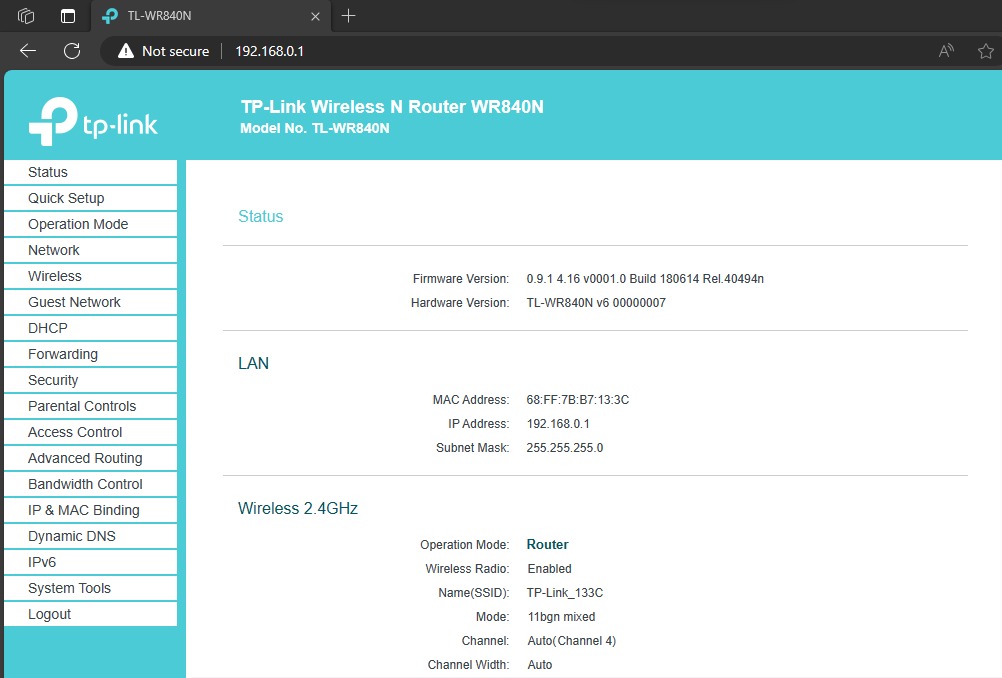This screenshot has height=678, width=1002.
Task: Click the Status section heading
Action: (261, 216)
